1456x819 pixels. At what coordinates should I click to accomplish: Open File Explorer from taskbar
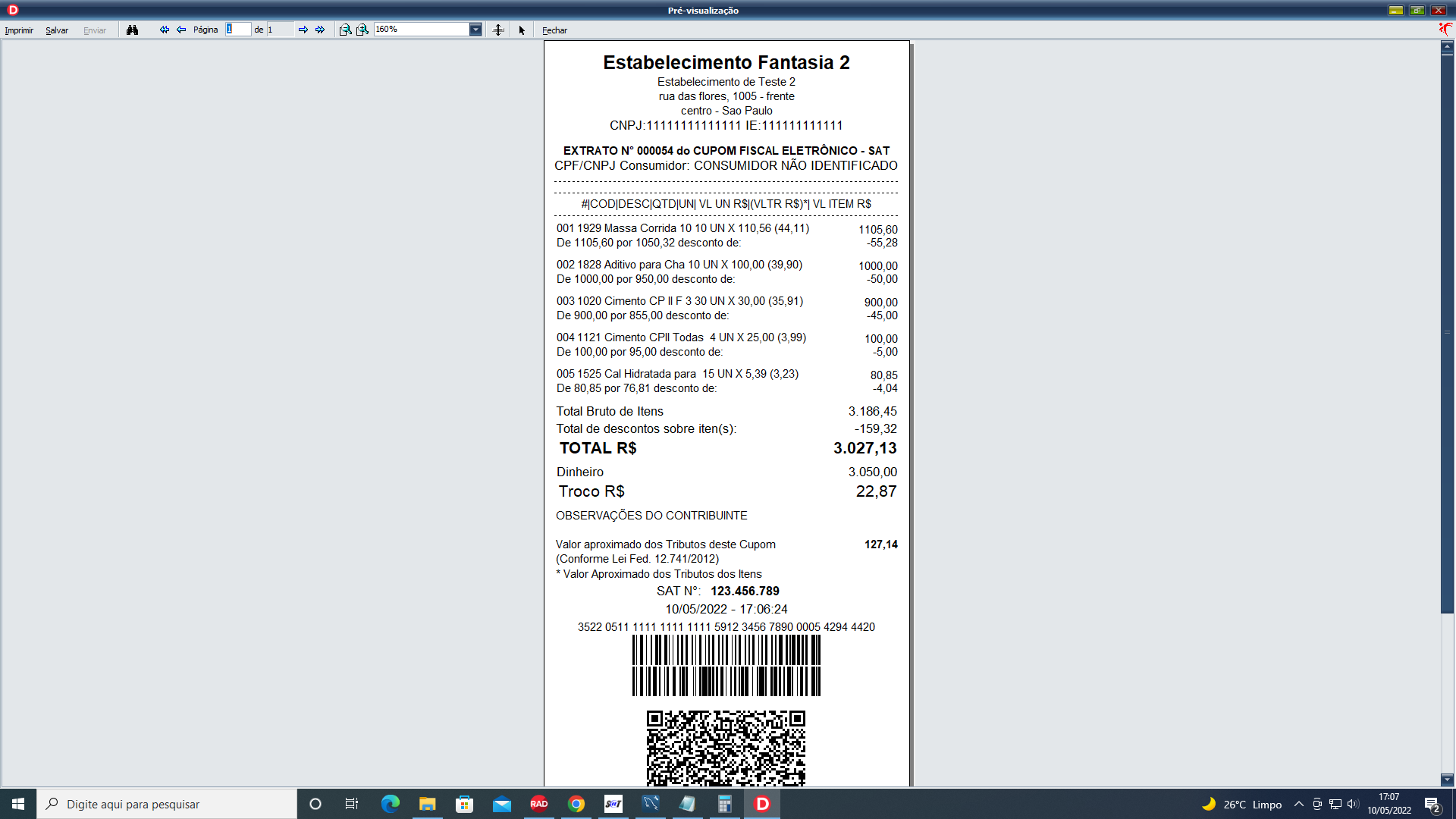point(428,804)
